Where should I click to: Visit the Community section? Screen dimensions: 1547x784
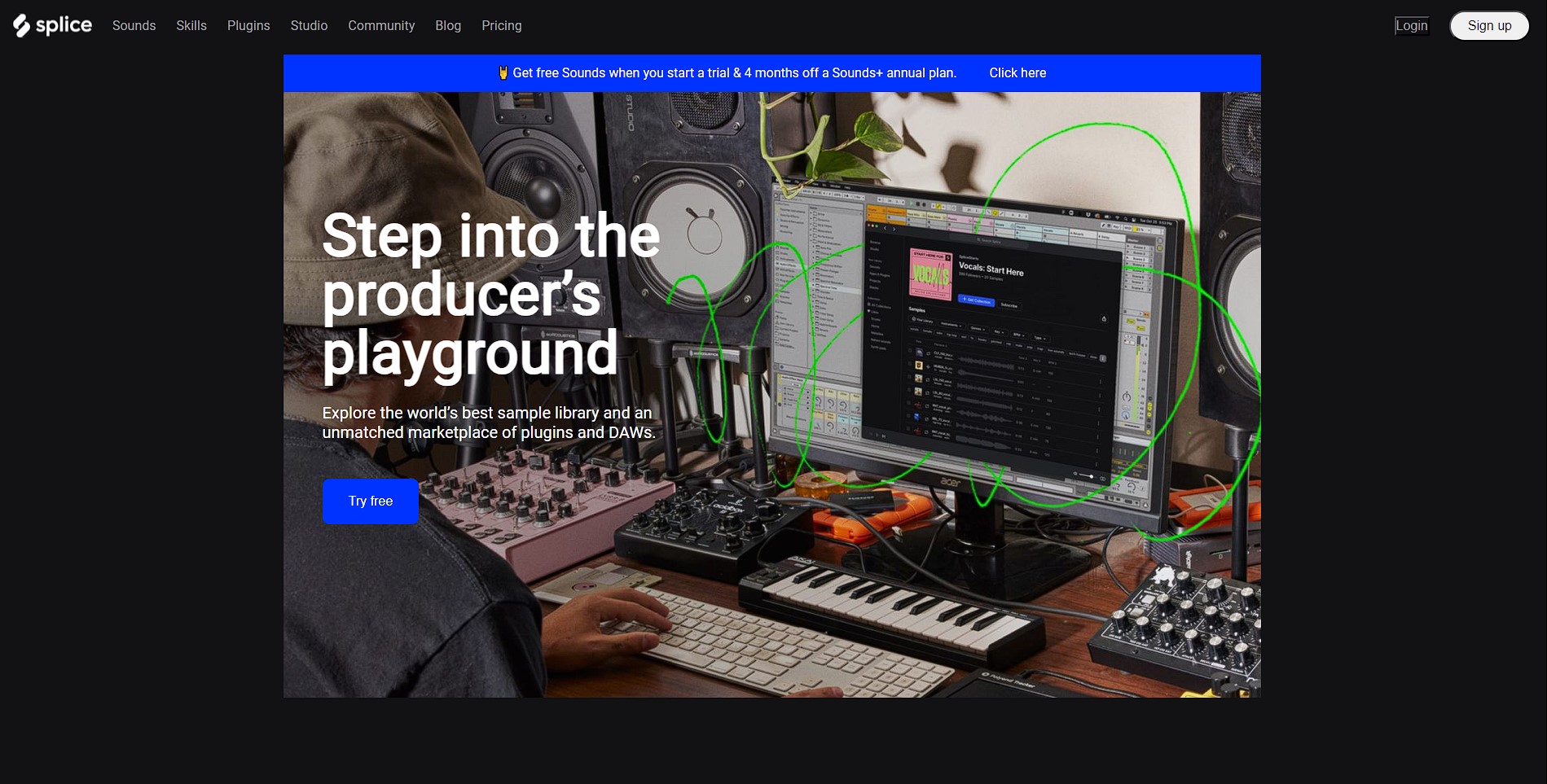pyautogui.click(x=381, y=25)
